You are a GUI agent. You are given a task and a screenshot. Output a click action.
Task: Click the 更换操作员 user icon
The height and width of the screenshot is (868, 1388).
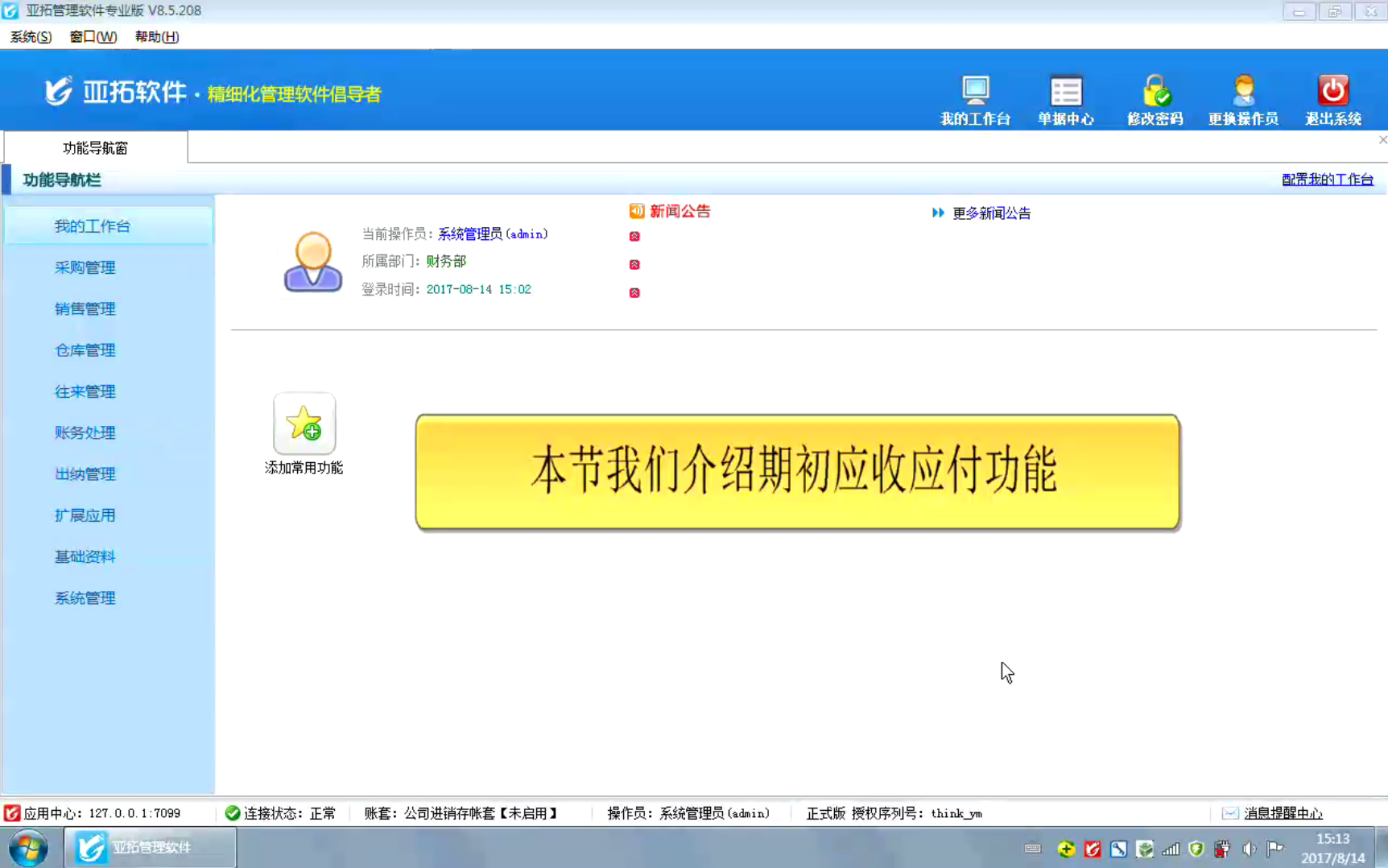point(1243,92)
